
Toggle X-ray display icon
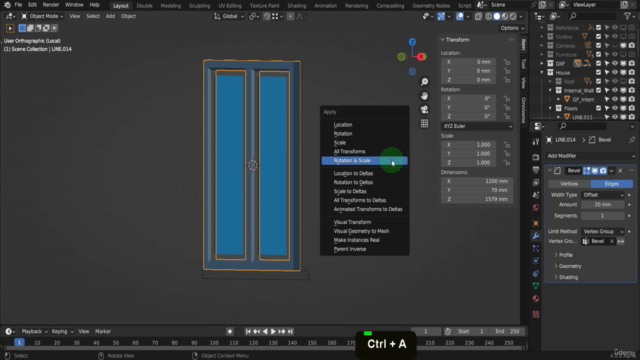point(478,16)
